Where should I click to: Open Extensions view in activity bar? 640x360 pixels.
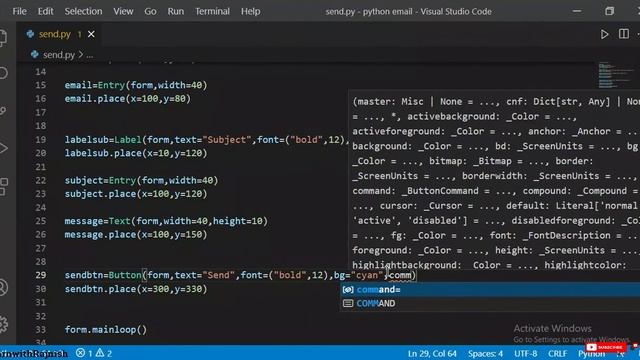point(3,186)
